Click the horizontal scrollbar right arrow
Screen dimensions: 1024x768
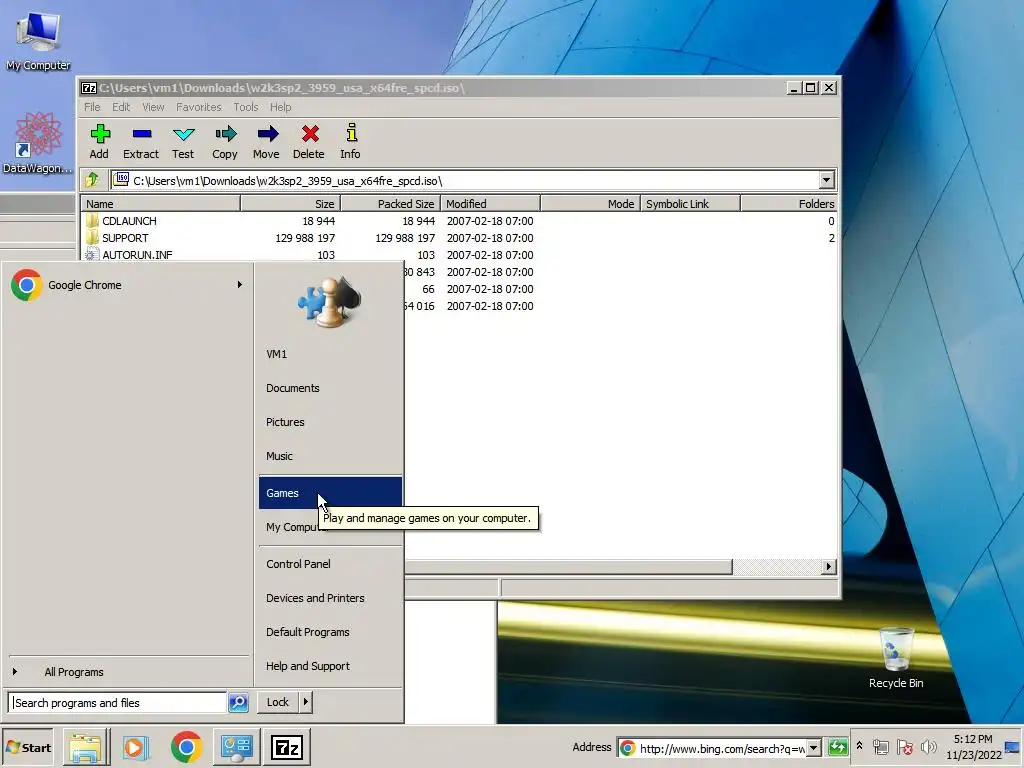tap(829, 567)
